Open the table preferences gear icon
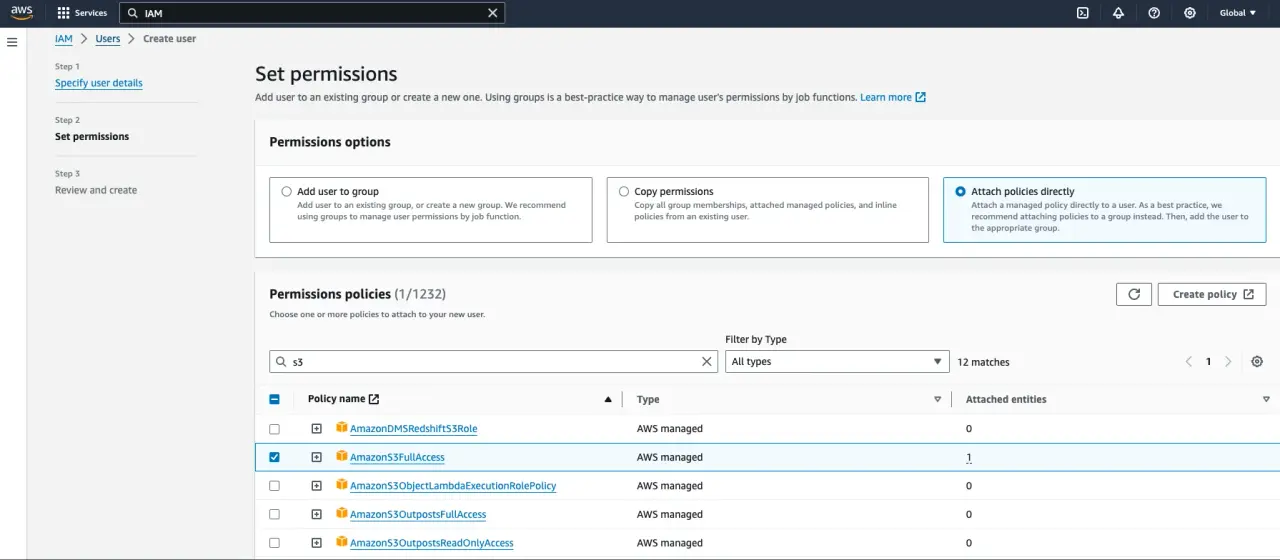The height and width of the screenshot is (560, 1280). [x=1258, y=361]
